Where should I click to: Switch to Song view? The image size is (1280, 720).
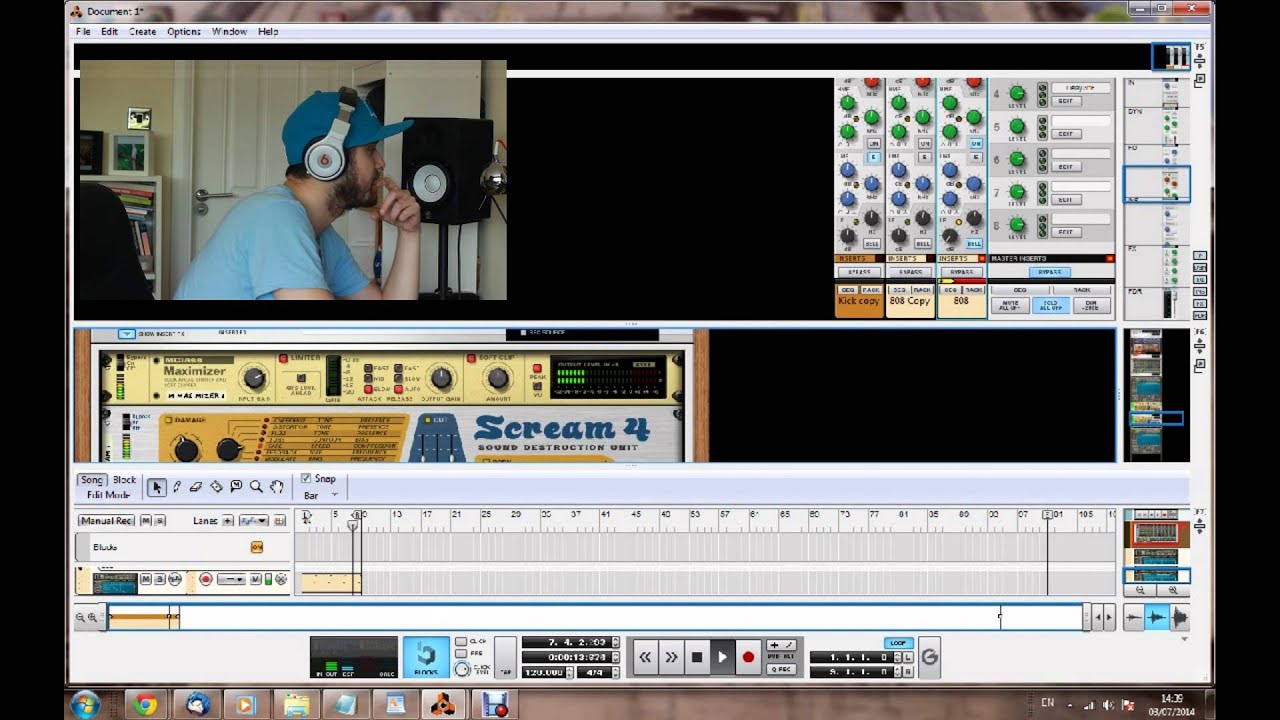click(x=92, y=480)
